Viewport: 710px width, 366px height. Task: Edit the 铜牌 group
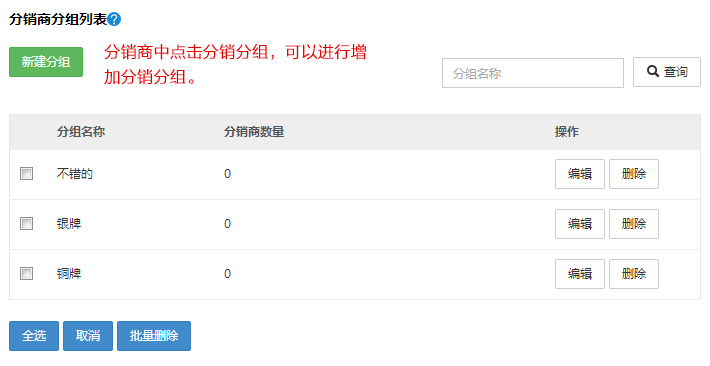580,274
